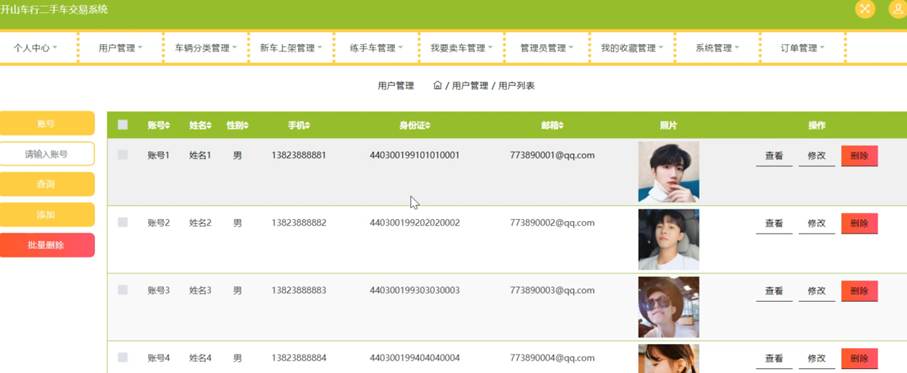The height and width of the screenshot is (373, 907).
Task: View details of 账号4 with 查看
Action: [x=774, y=359]
